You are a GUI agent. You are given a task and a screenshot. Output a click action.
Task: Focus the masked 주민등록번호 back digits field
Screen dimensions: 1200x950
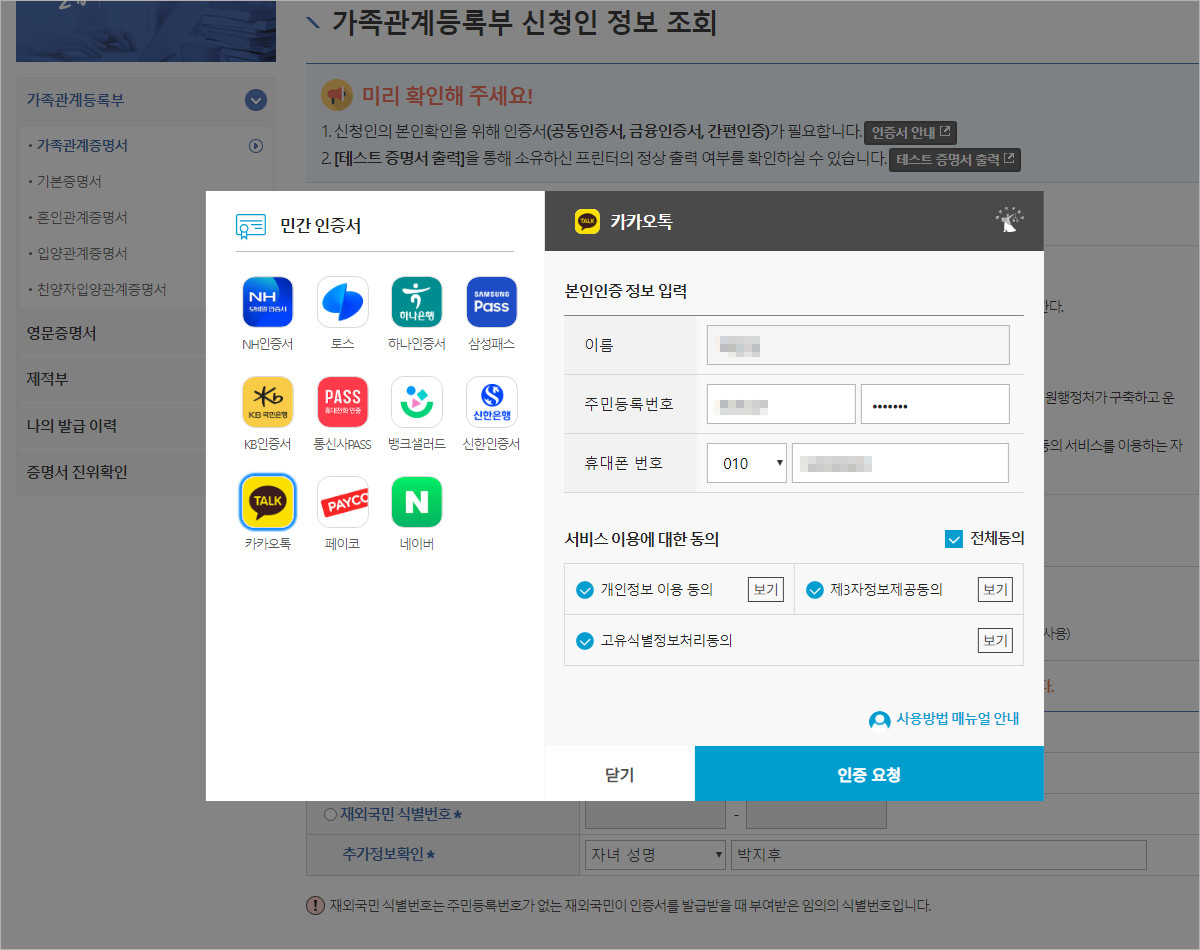[935, 404]
